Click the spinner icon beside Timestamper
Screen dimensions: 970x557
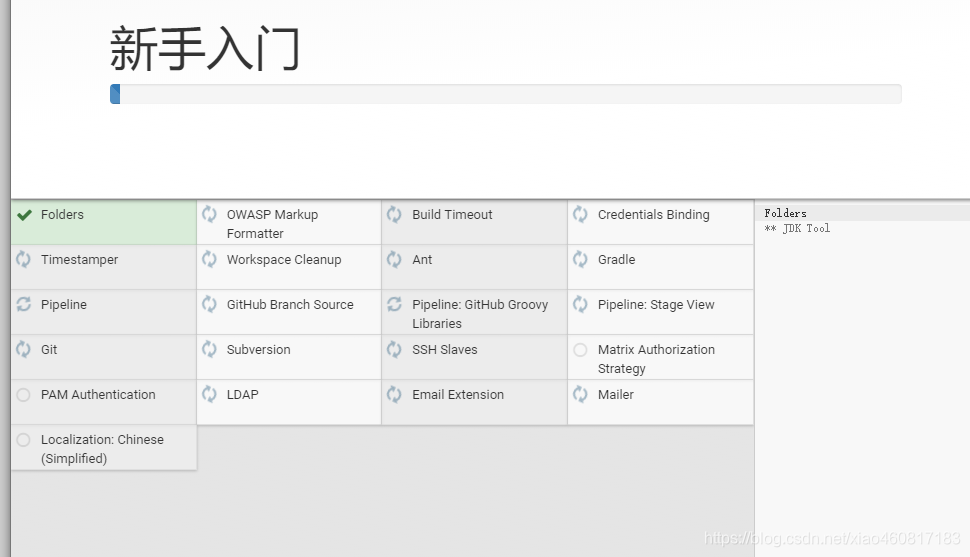tap(24, 259)
